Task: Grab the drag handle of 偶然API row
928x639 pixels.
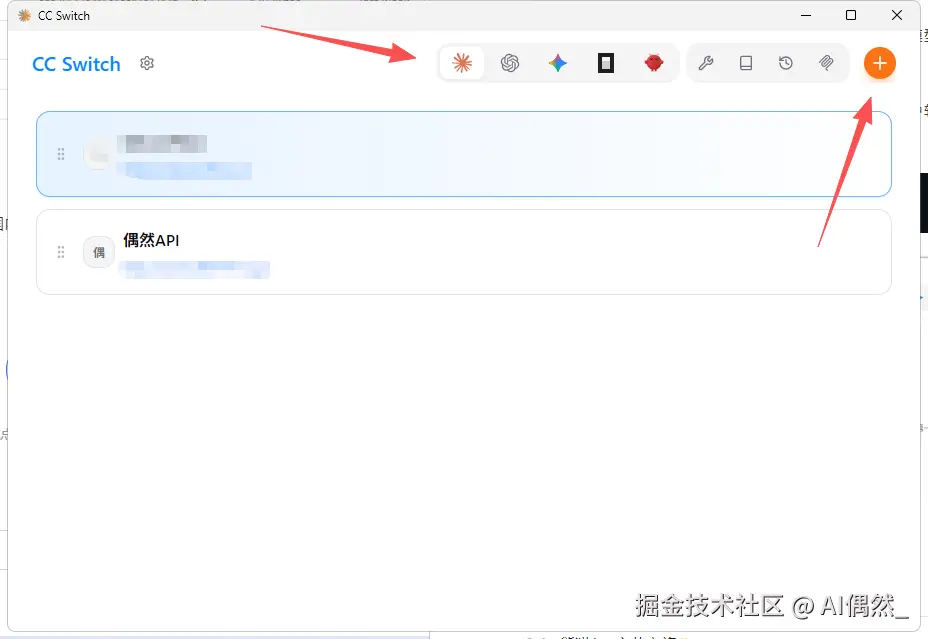Action: click(60, 252)
